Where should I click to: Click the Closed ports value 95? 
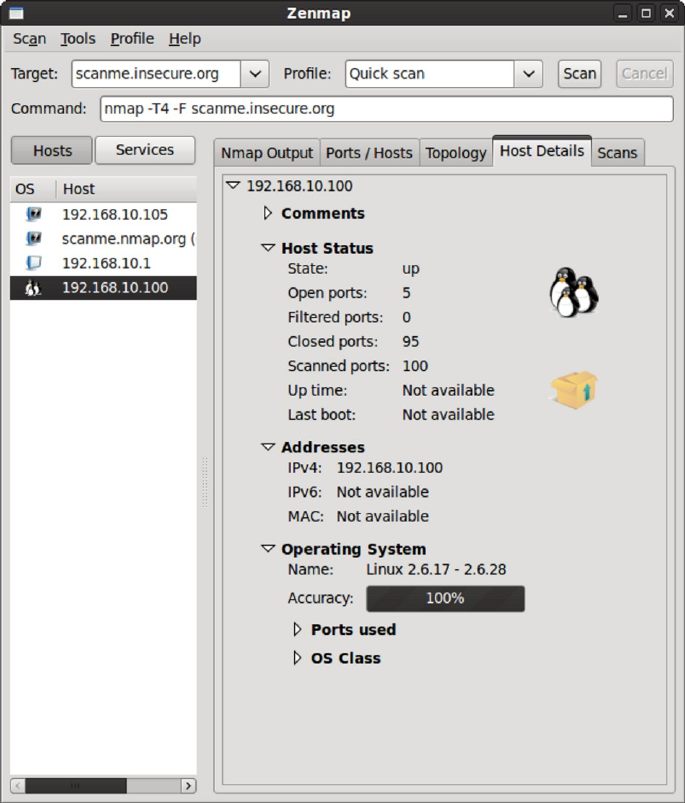(411, 342)
